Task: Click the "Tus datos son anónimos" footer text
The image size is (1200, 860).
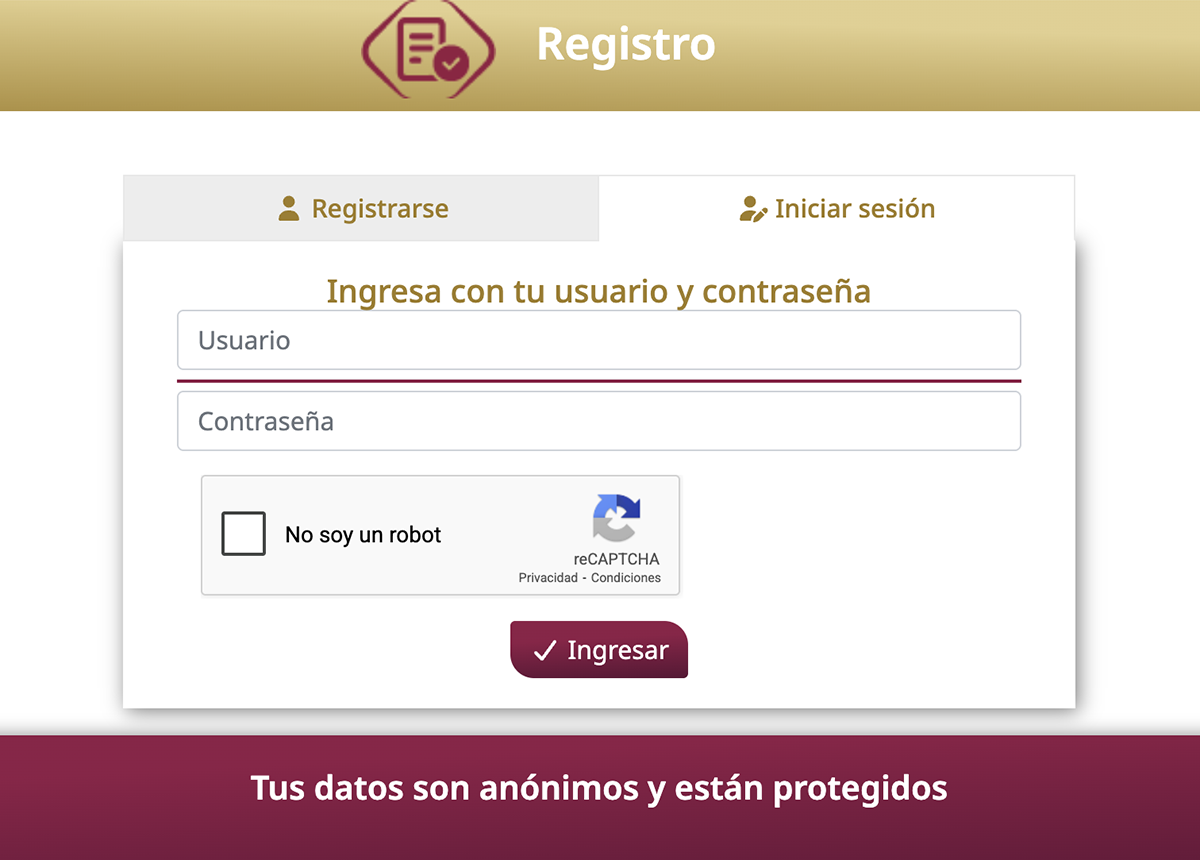Action: (x=598, y=788)
